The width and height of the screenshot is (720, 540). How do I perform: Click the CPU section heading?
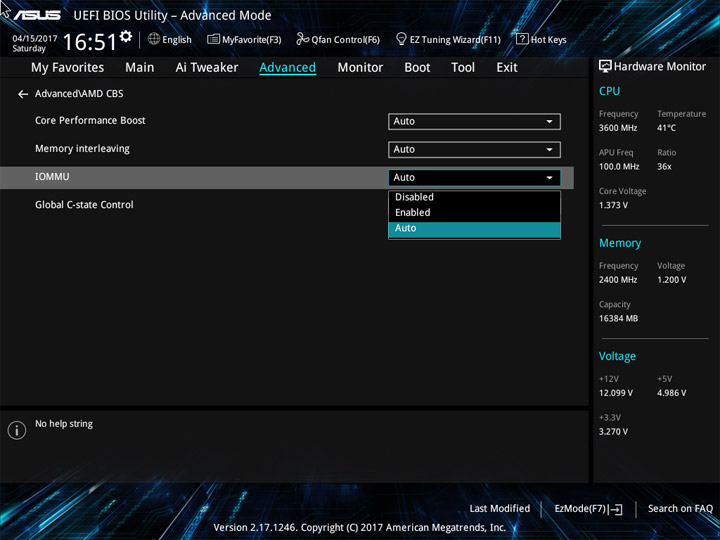point(609,91)
